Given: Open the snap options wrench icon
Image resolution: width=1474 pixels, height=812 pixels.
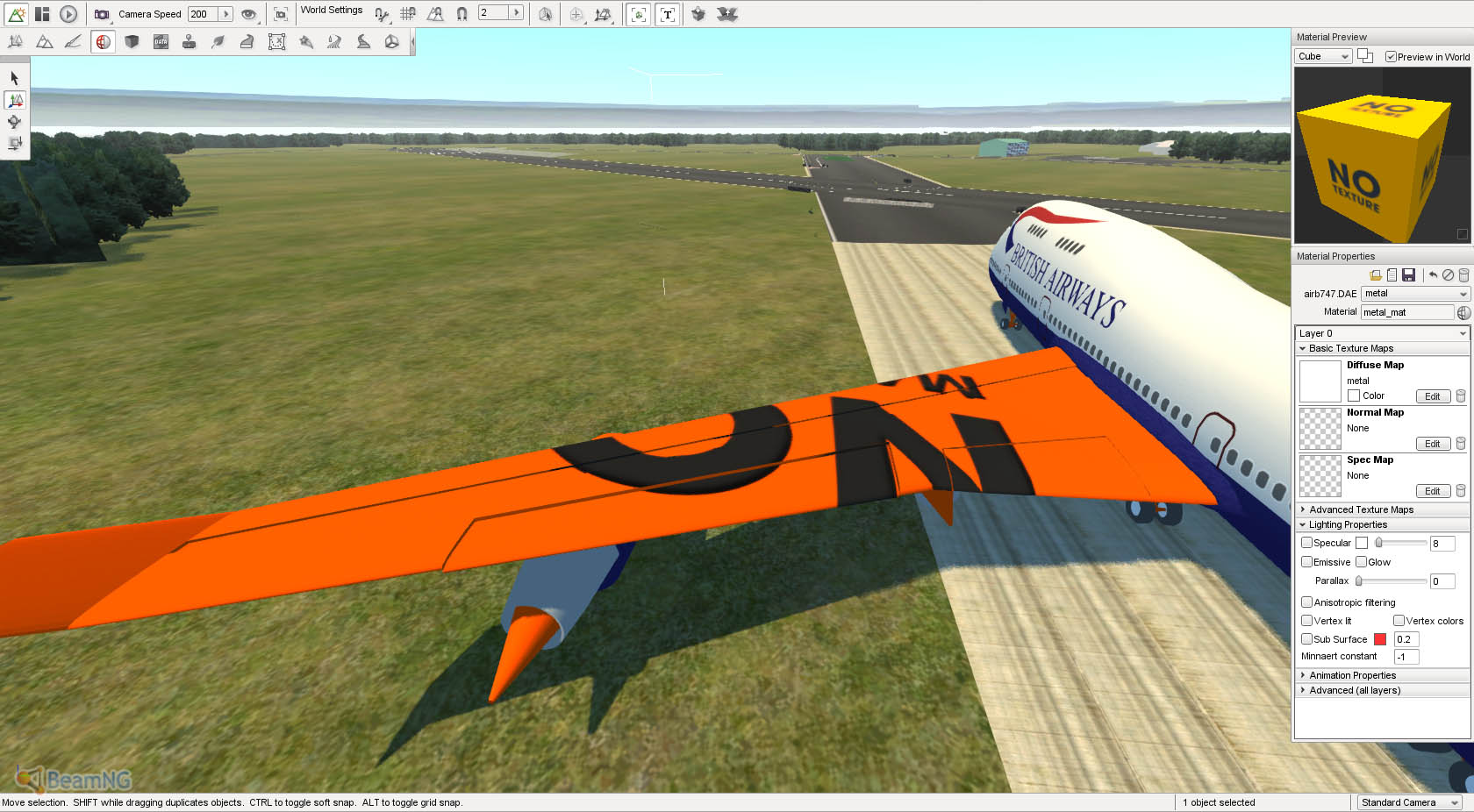Looking at the screenshot, I should 382,14.
